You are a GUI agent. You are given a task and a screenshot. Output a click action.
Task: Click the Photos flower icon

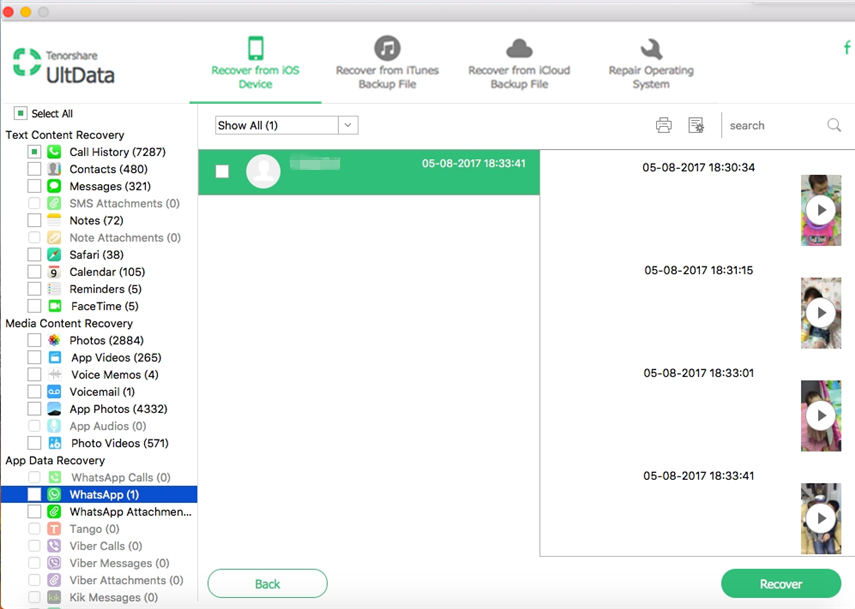54,340
